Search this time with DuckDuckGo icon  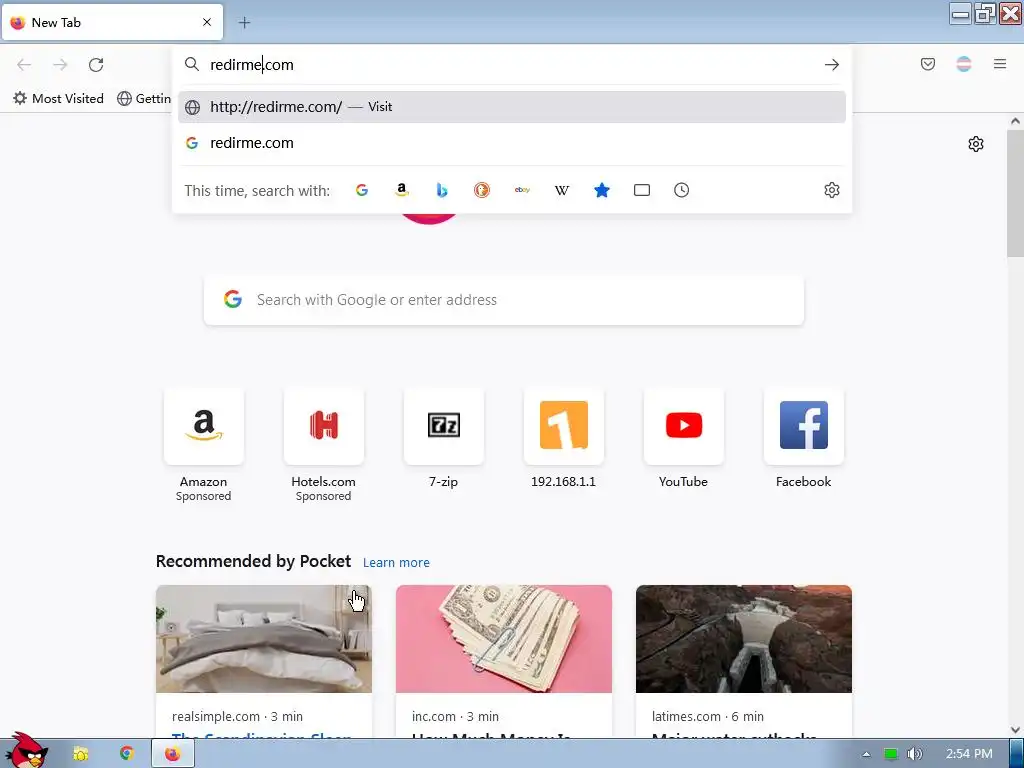pos(482,190)
